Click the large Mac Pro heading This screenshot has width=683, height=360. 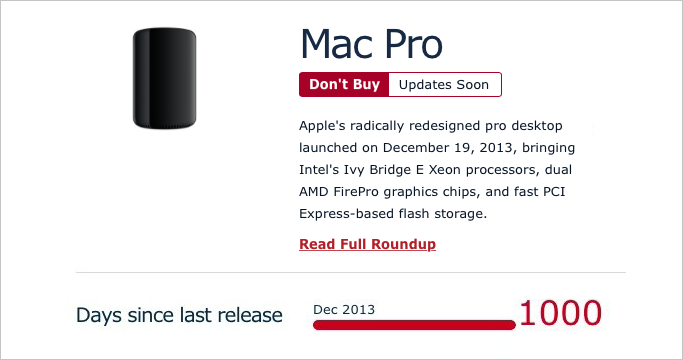[x=372, y=44]
